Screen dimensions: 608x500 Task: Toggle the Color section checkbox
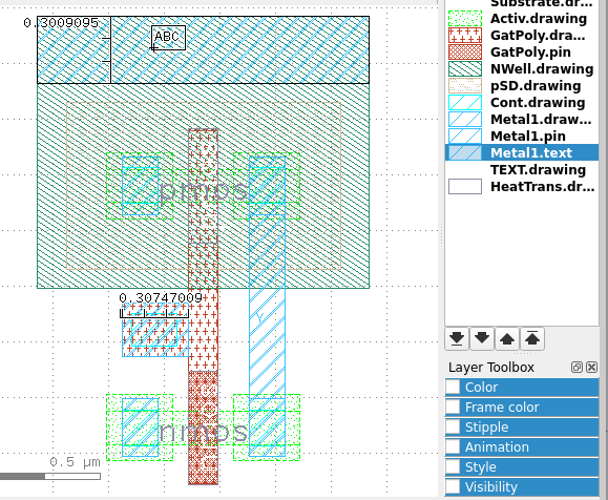point(454,387)
